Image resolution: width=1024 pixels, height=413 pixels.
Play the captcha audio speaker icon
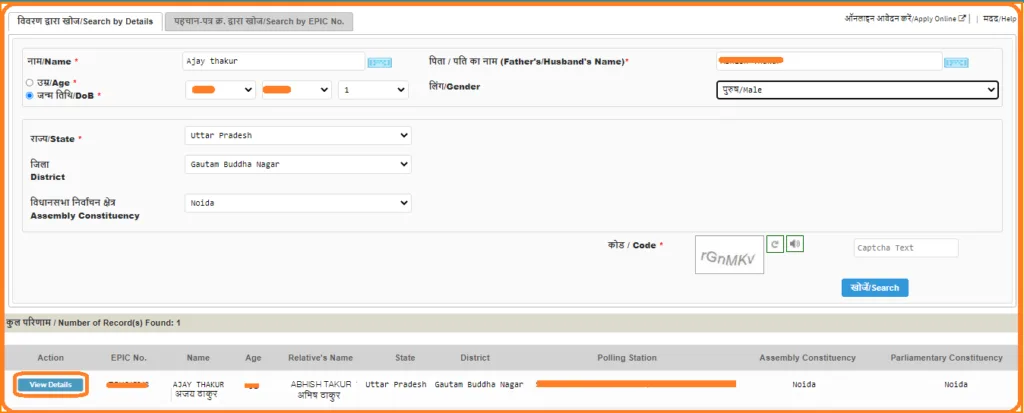pyautogui.click(x=795, y=244)
